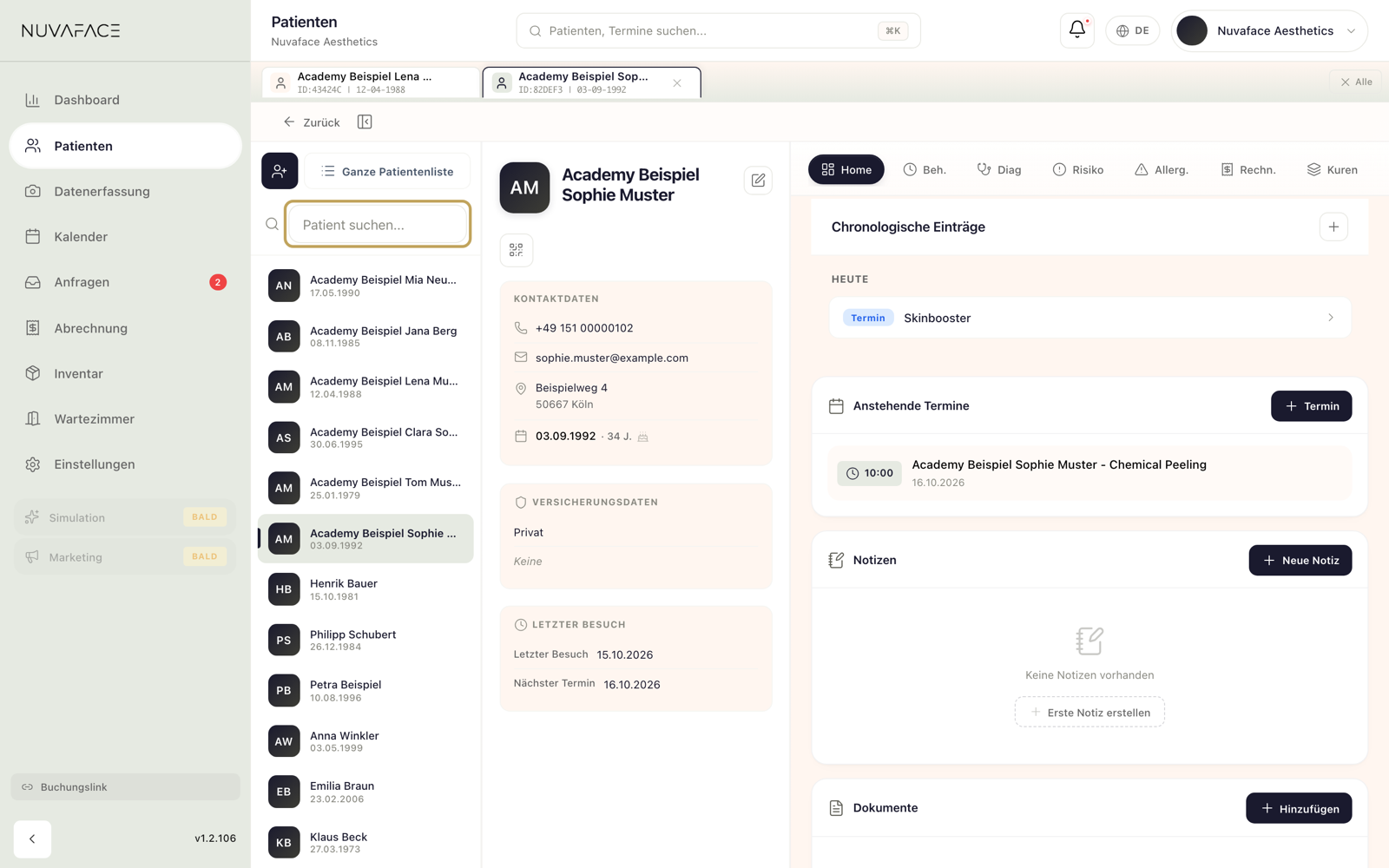The height and width of the screenshot is (868, 1389).
Task: Switch to the Beh. tab
Action: 925,170
